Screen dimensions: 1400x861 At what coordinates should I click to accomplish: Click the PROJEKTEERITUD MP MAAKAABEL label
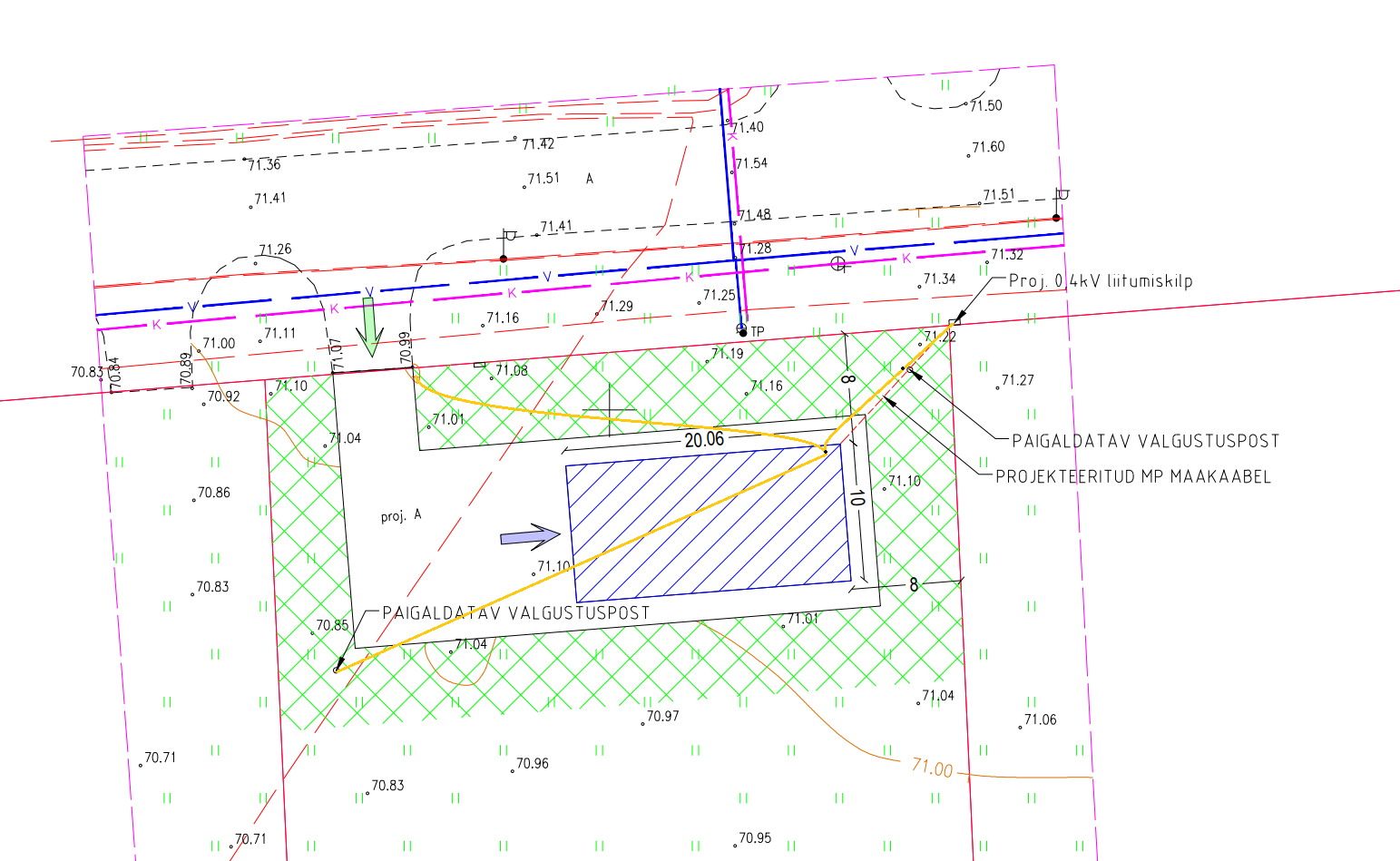tap(1132, 476)
